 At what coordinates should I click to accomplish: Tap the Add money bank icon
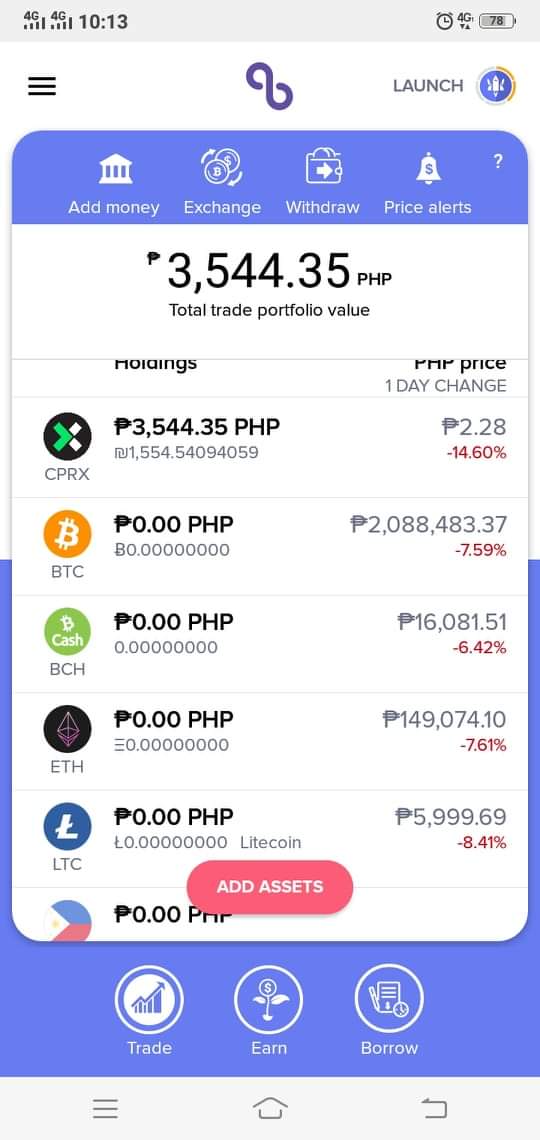[x=116, y=169]
